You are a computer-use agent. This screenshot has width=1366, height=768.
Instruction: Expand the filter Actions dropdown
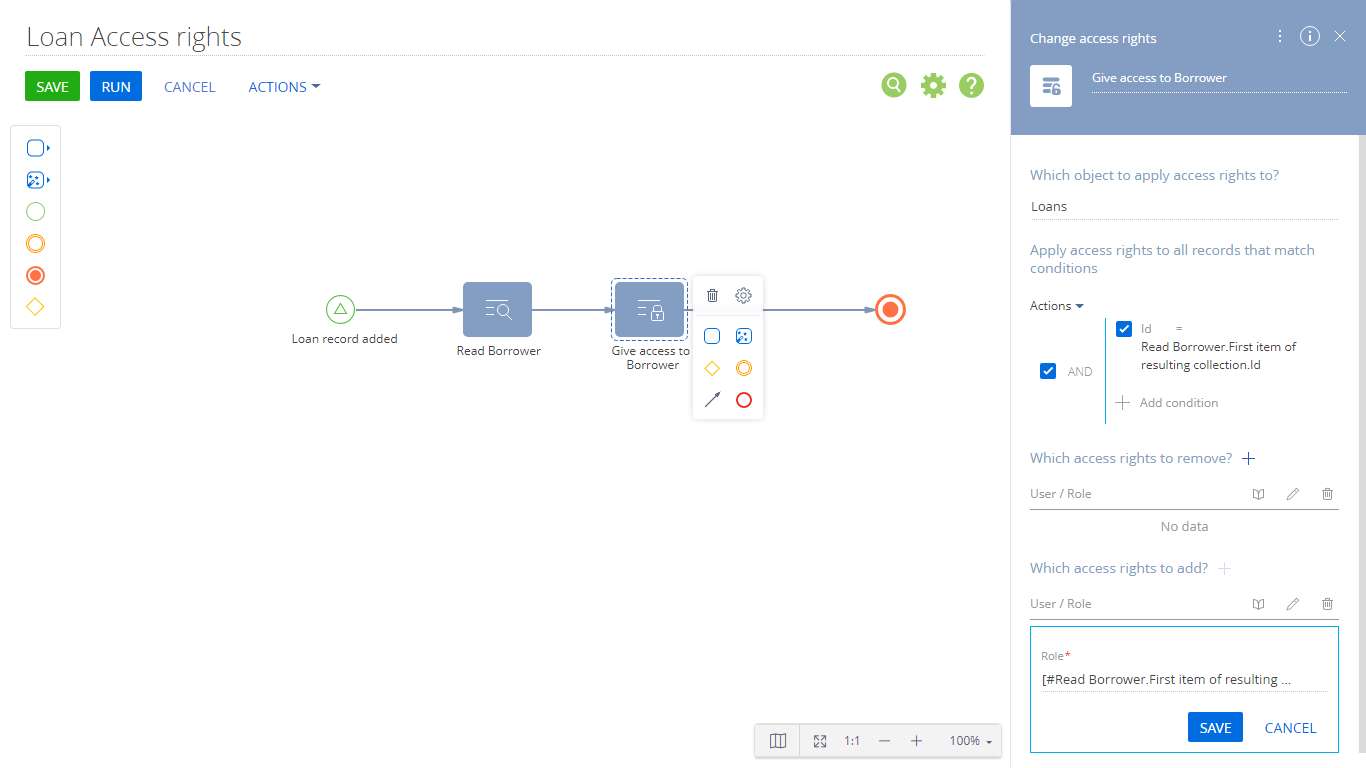(x=1057, y=306)
